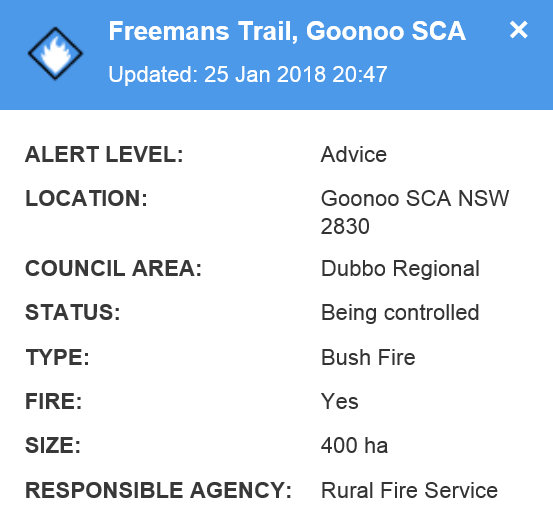Click the TYPE label
Viewport: 553px width, 521px height.
[x=57, y=357]
